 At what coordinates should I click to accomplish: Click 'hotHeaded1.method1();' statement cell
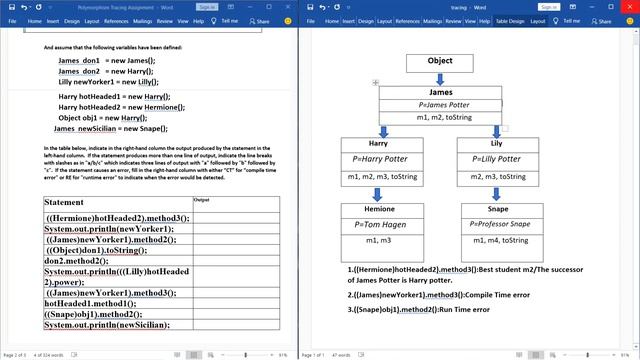tap(118, 303)
